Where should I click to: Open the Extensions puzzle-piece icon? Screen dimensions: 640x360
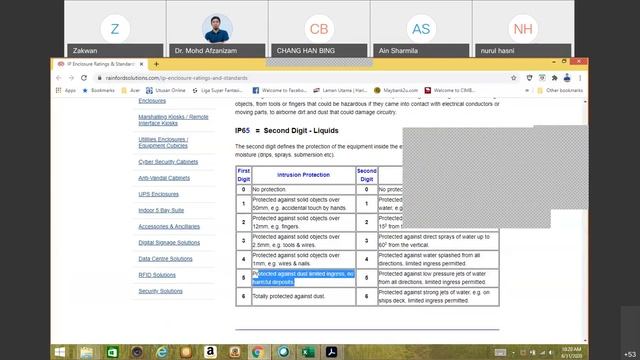(x=554, y=78)
